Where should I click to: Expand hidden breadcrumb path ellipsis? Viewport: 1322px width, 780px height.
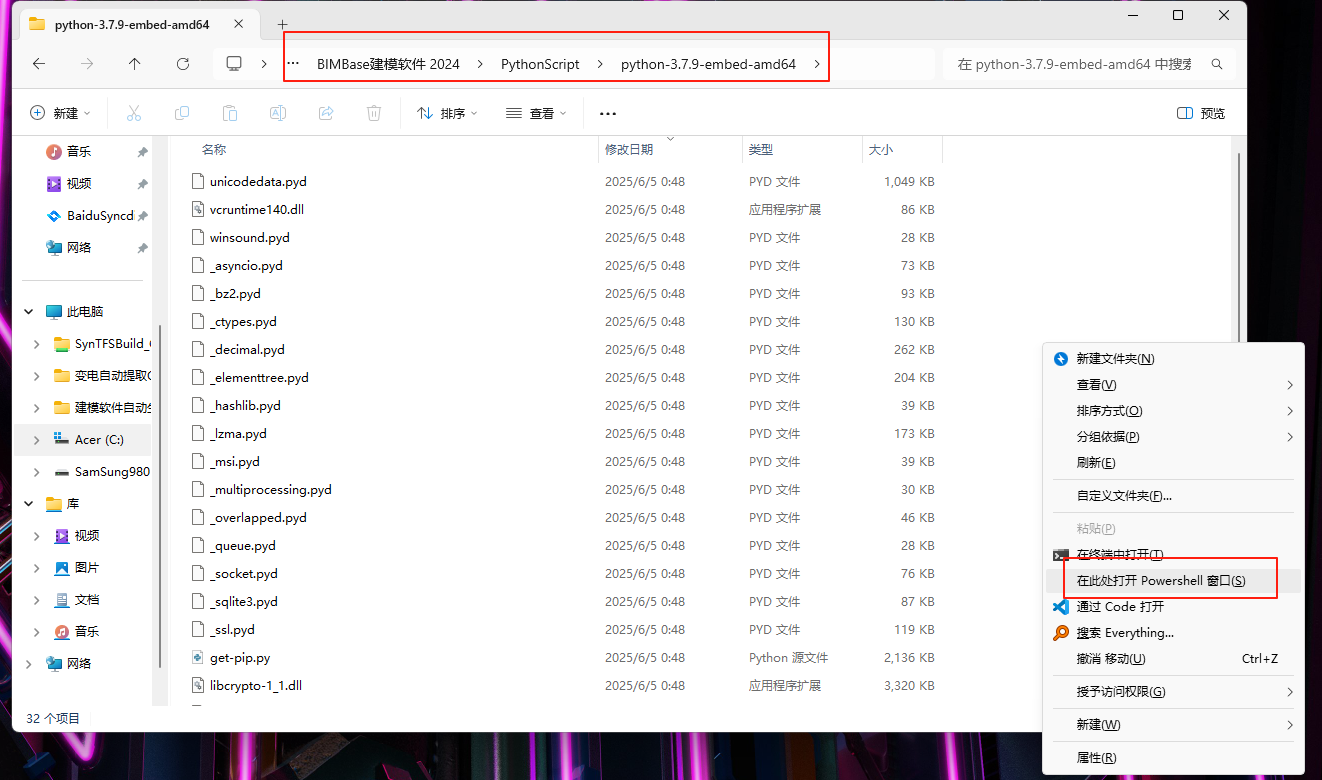[x=293, y=64]
